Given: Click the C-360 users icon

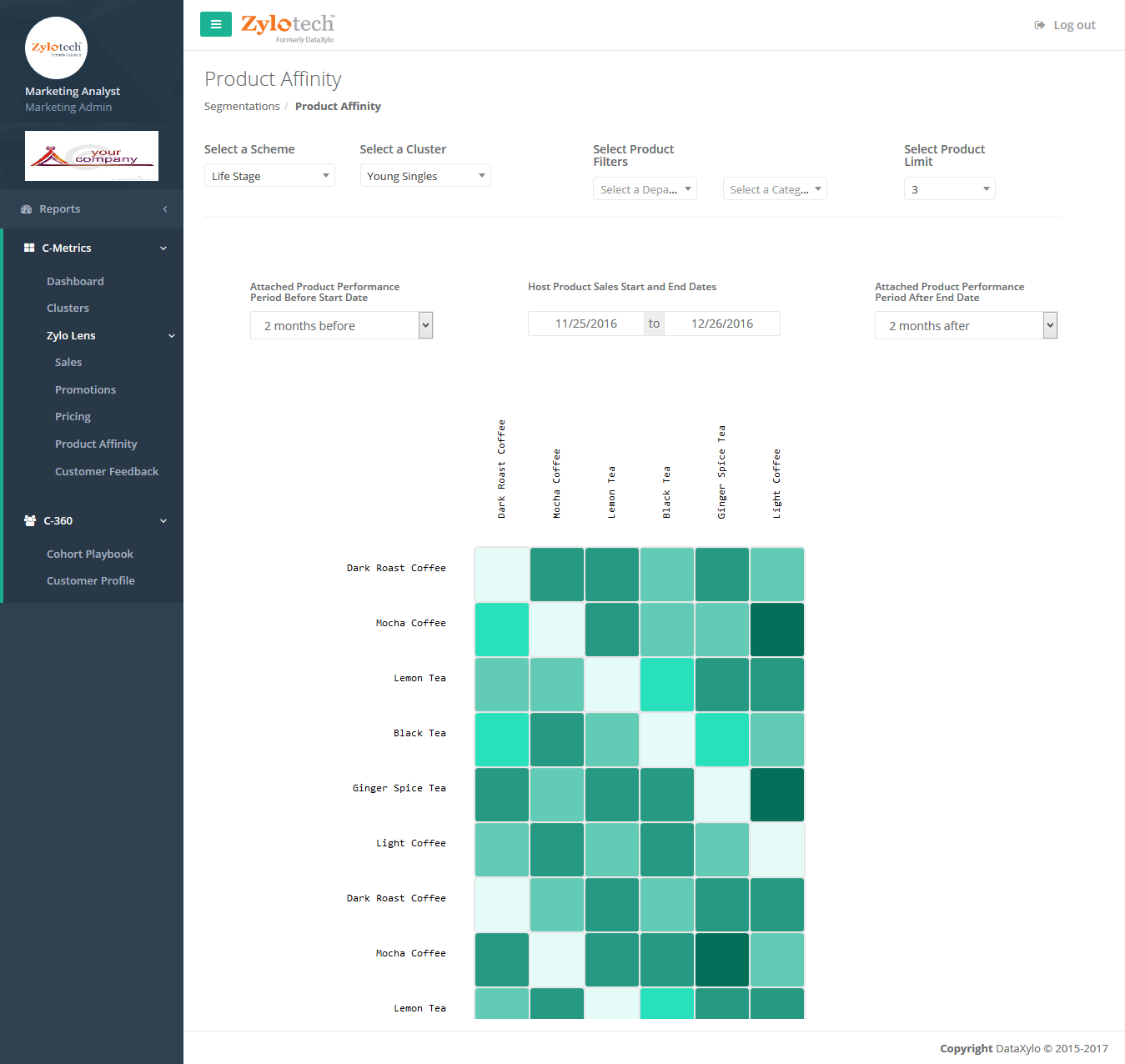Looking at the screenshot, I should coord(30,520).
